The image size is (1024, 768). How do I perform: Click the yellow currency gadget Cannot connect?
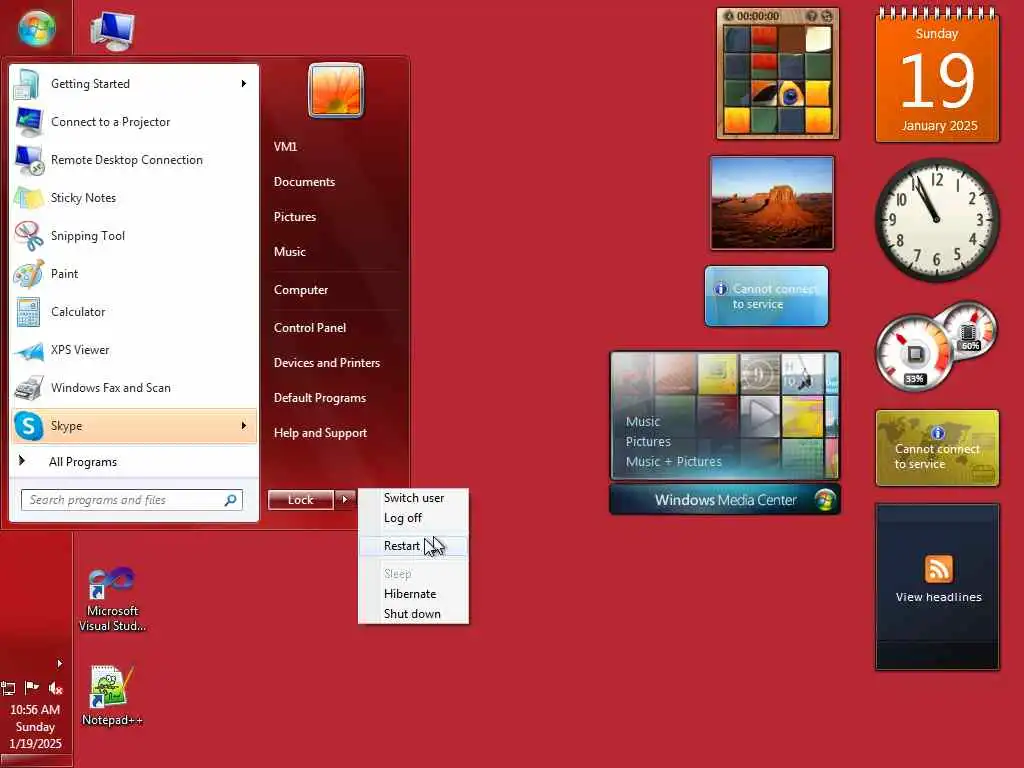[937, 448]
